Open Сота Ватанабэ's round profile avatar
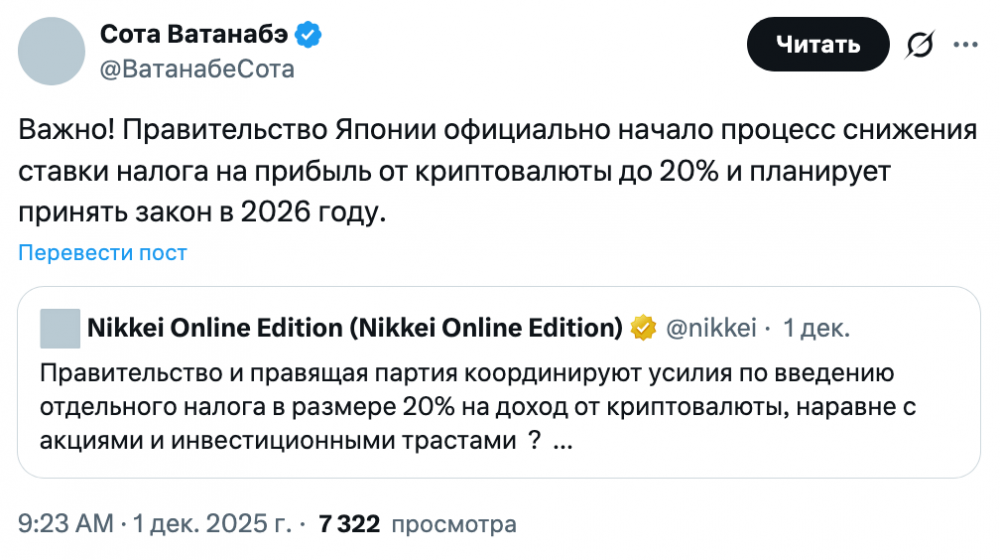Viewport: 1000px width, 560px height. [x=53, y=50]
